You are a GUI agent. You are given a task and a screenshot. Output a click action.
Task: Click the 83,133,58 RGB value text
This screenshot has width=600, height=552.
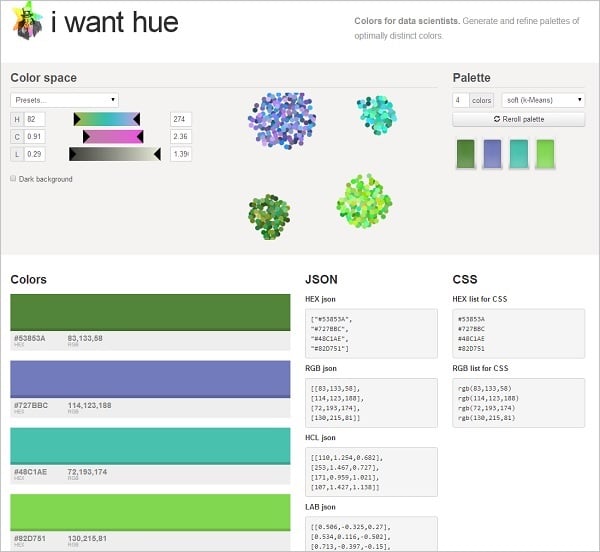[85, 338]
